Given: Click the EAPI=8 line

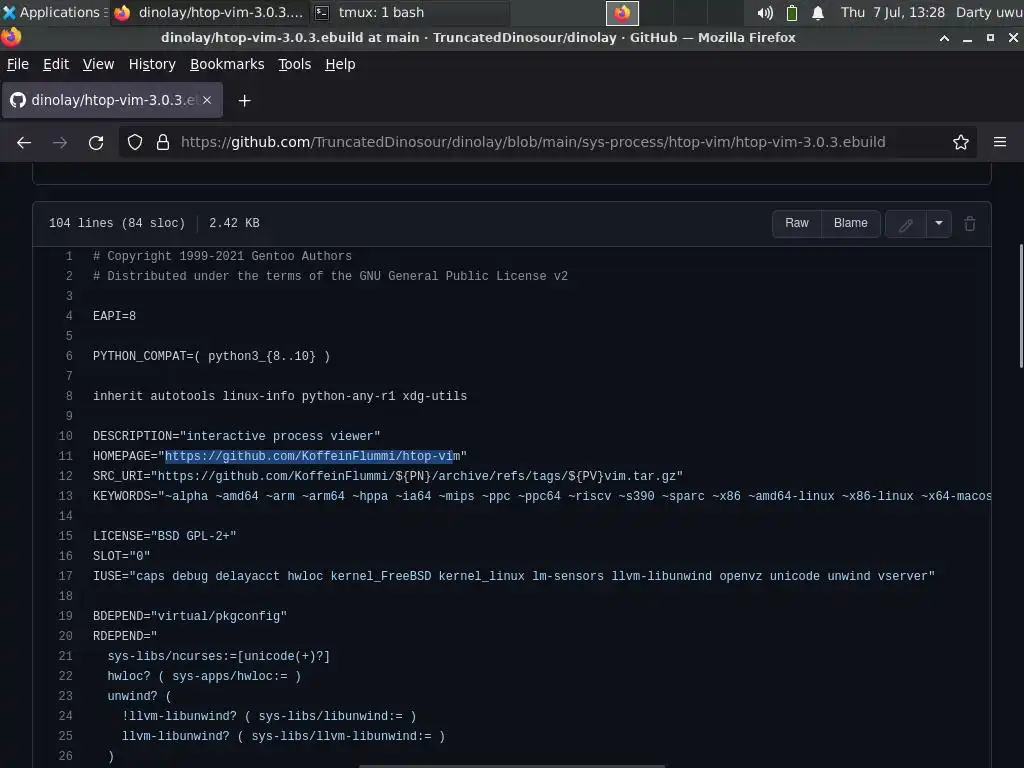Looking at the screenshot, I should pos(114,316).
